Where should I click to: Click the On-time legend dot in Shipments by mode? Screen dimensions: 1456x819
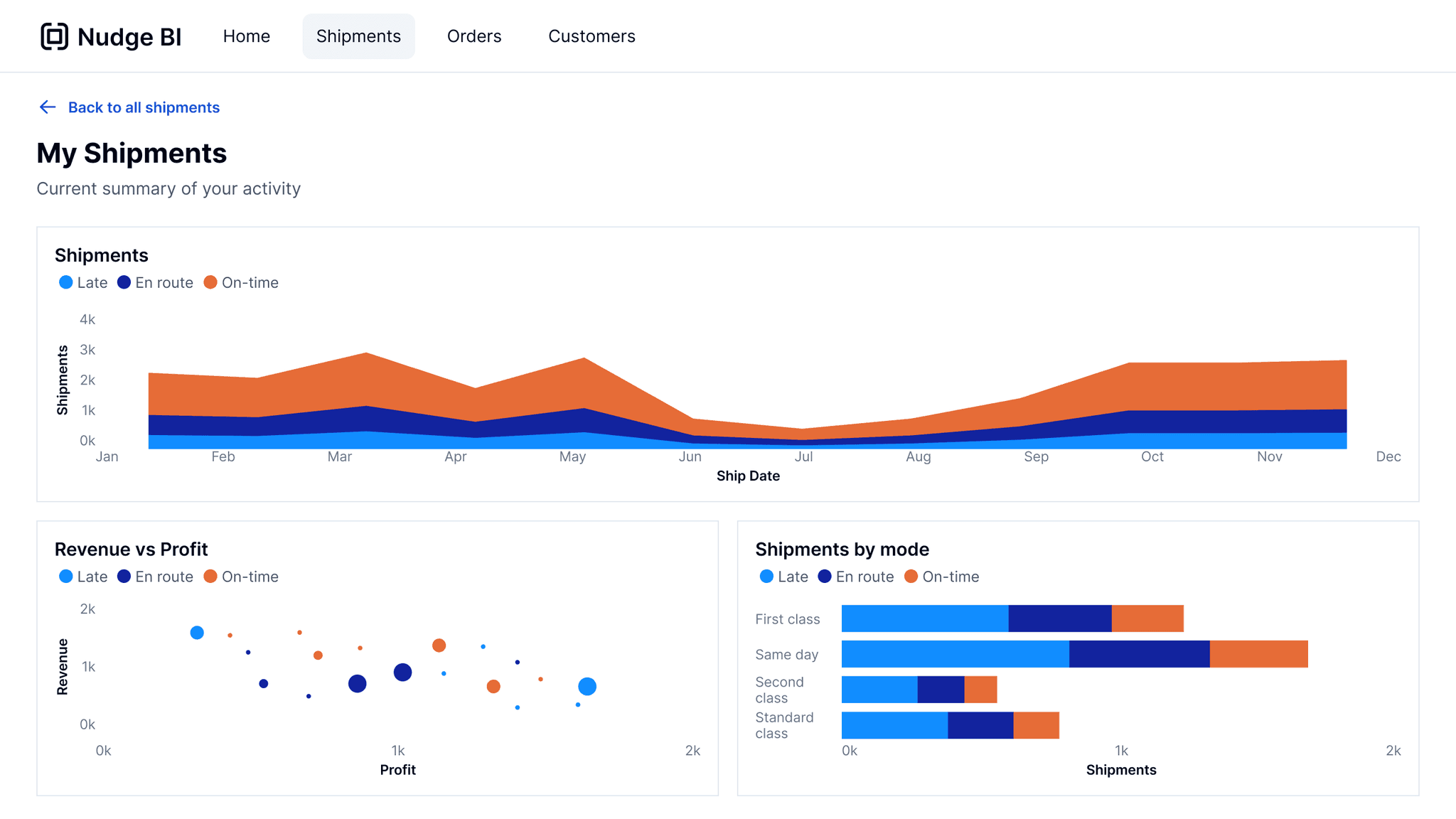pyautogui.click(x=911, y=577)
